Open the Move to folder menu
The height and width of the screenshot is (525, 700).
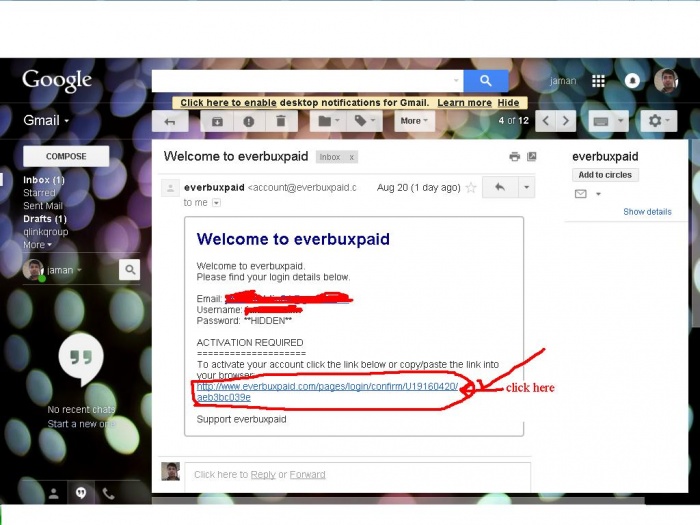(x=329, y=121)
